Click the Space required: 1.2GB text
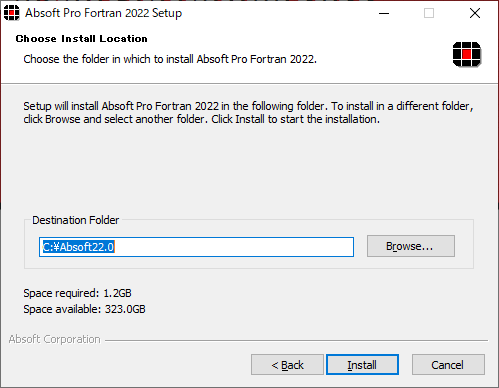 coord(77,293)
